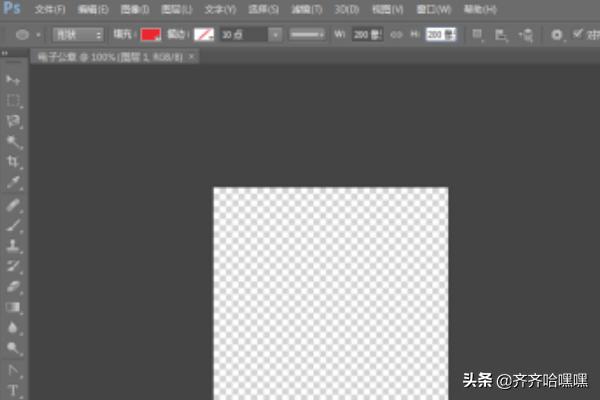Viewport: 600px width, 400px height.
Task: Open the View (视图) menu
Action: click(388, 9)
